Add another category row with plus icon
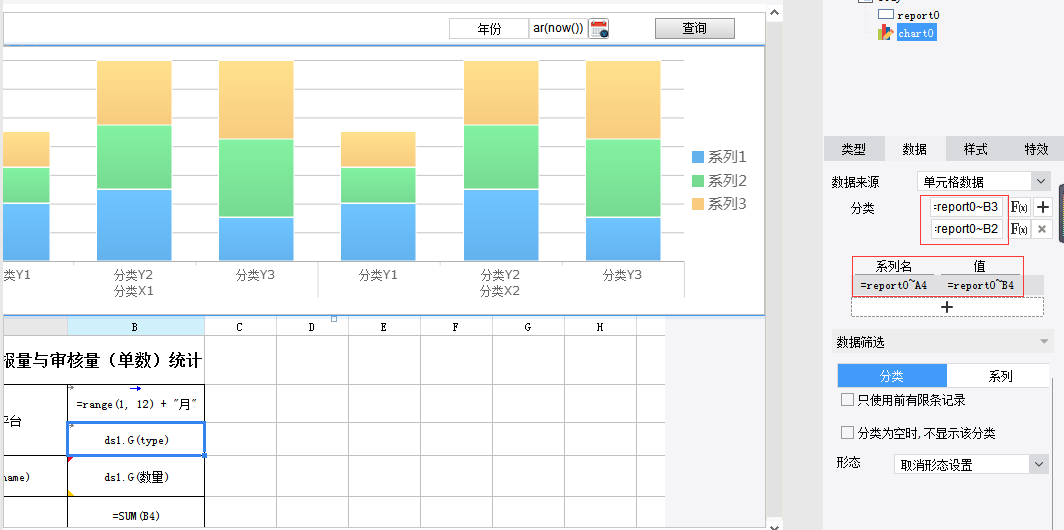The image size is (1064, 530). pos(1043,208)
